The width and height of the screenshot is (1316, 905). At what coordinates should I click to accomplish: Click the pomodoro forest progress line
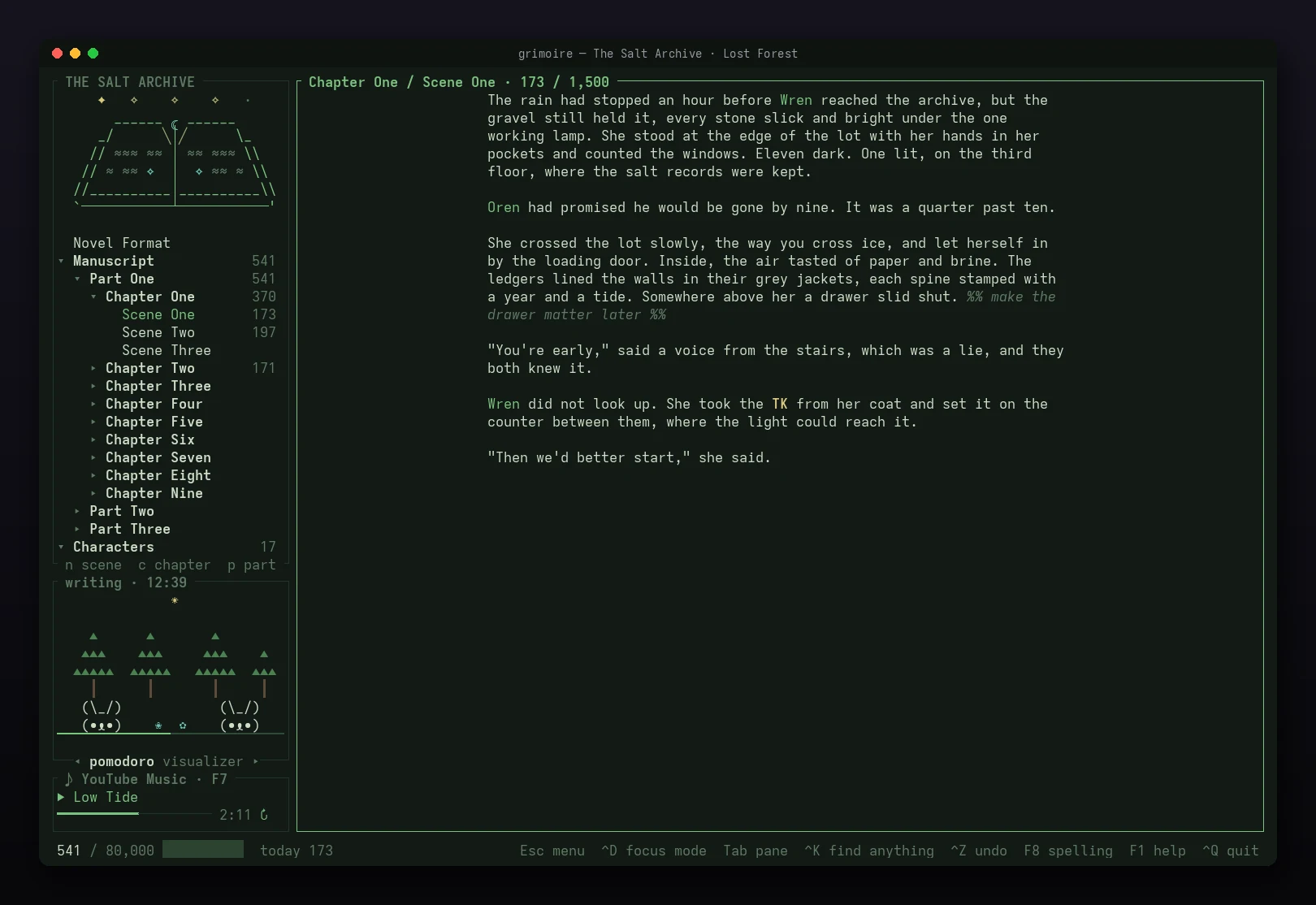[171, 734]
